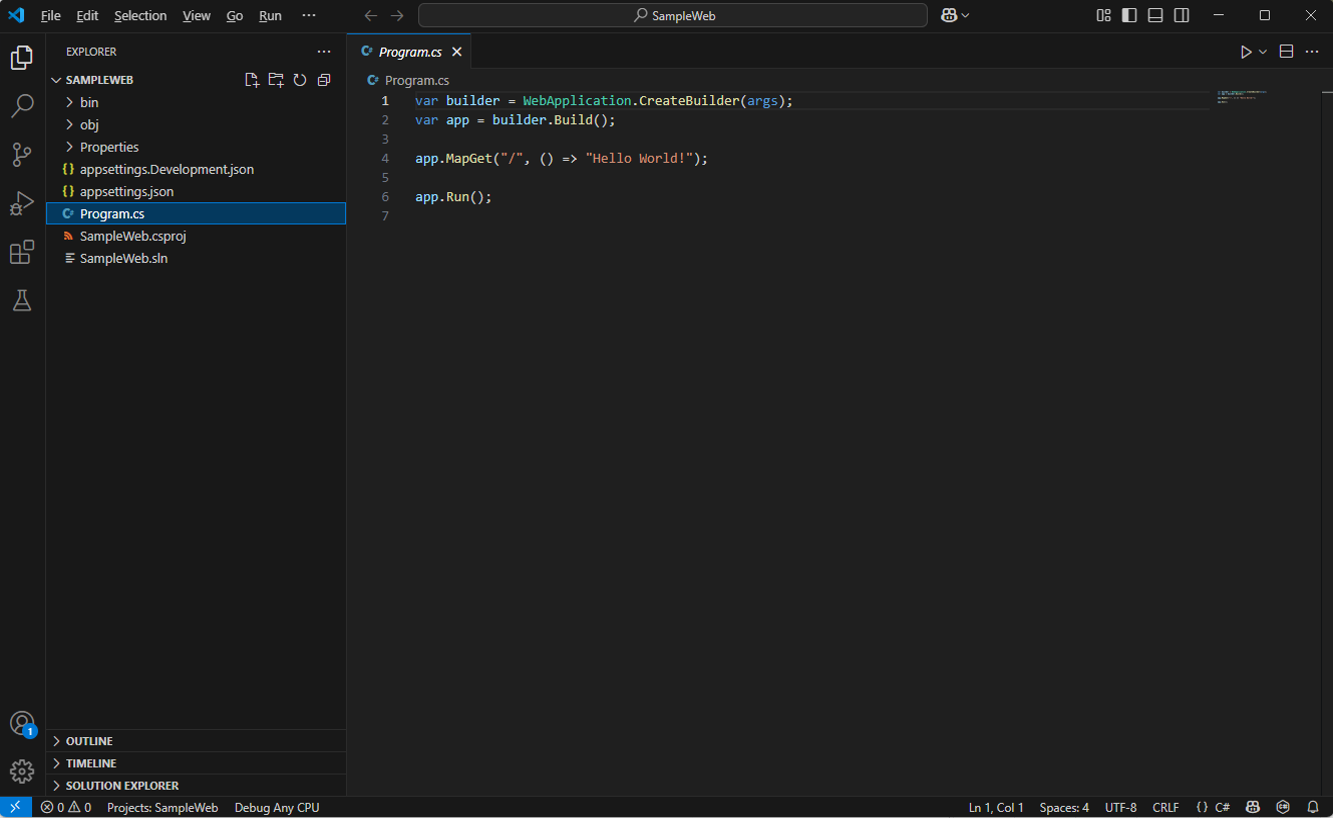The image size is (1333, 818).
Task: Open the Testing flask icon view
Action: click(x=22, y=300)
